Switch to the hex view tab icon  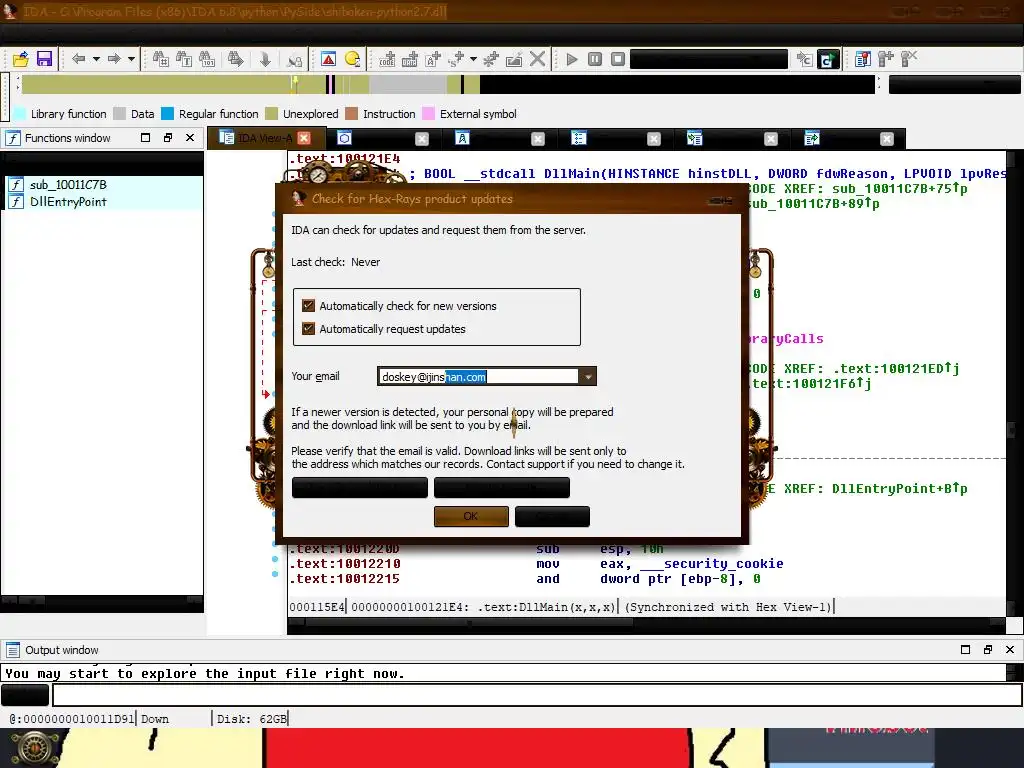coord(344,138)
